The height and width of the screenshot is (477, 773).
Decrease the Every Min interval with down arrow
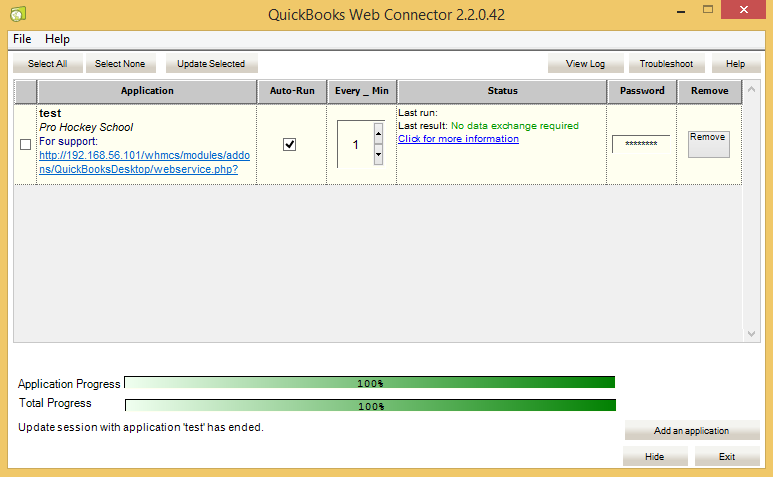tap(378, 154)
